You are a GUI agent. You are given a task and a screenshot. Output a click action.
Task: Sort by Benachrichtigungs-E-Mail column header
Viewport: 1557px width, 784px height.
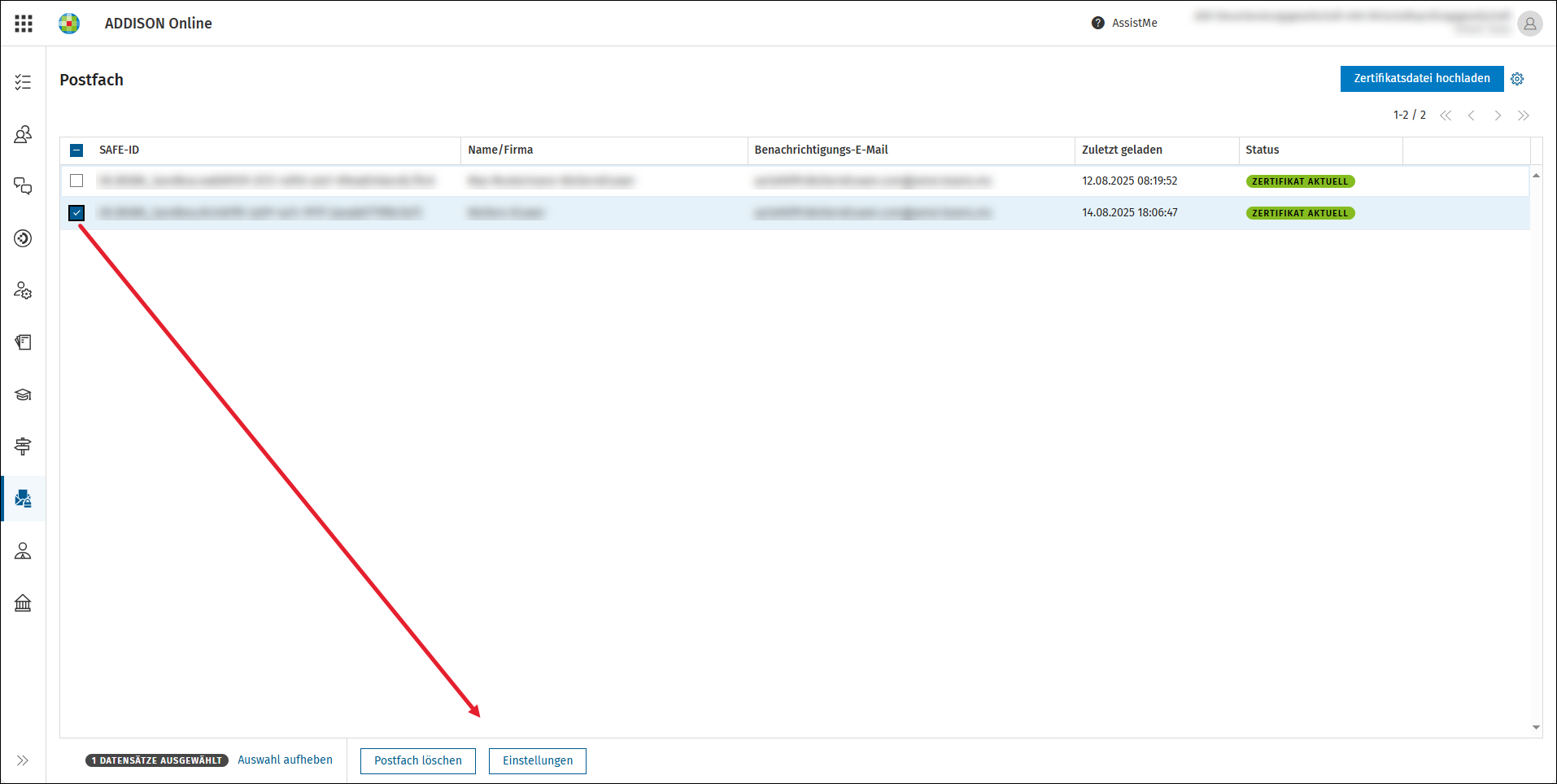click(x=821, y=150)
